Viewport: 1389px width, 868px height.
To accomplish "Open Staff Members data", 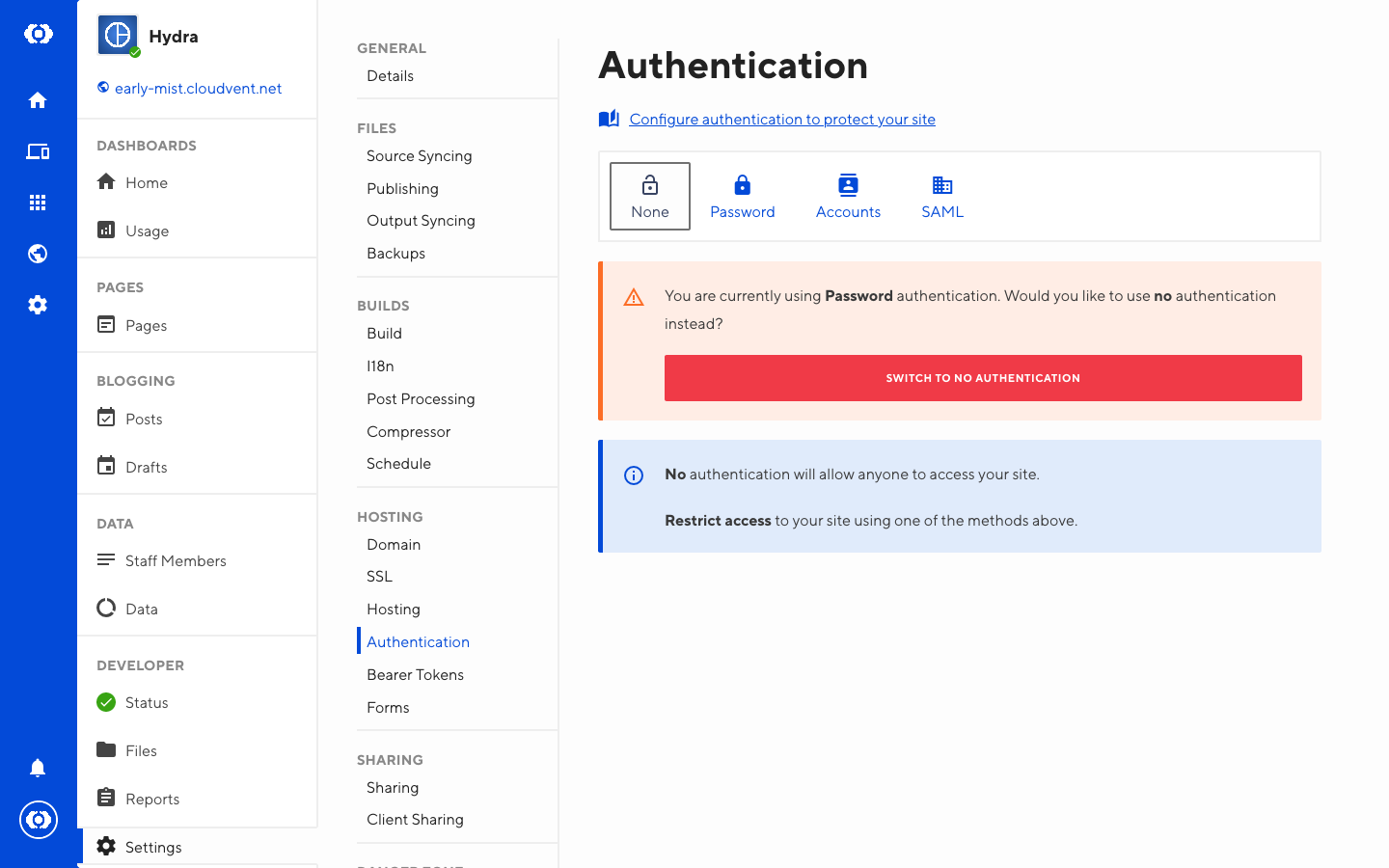I will pos(176,561).
